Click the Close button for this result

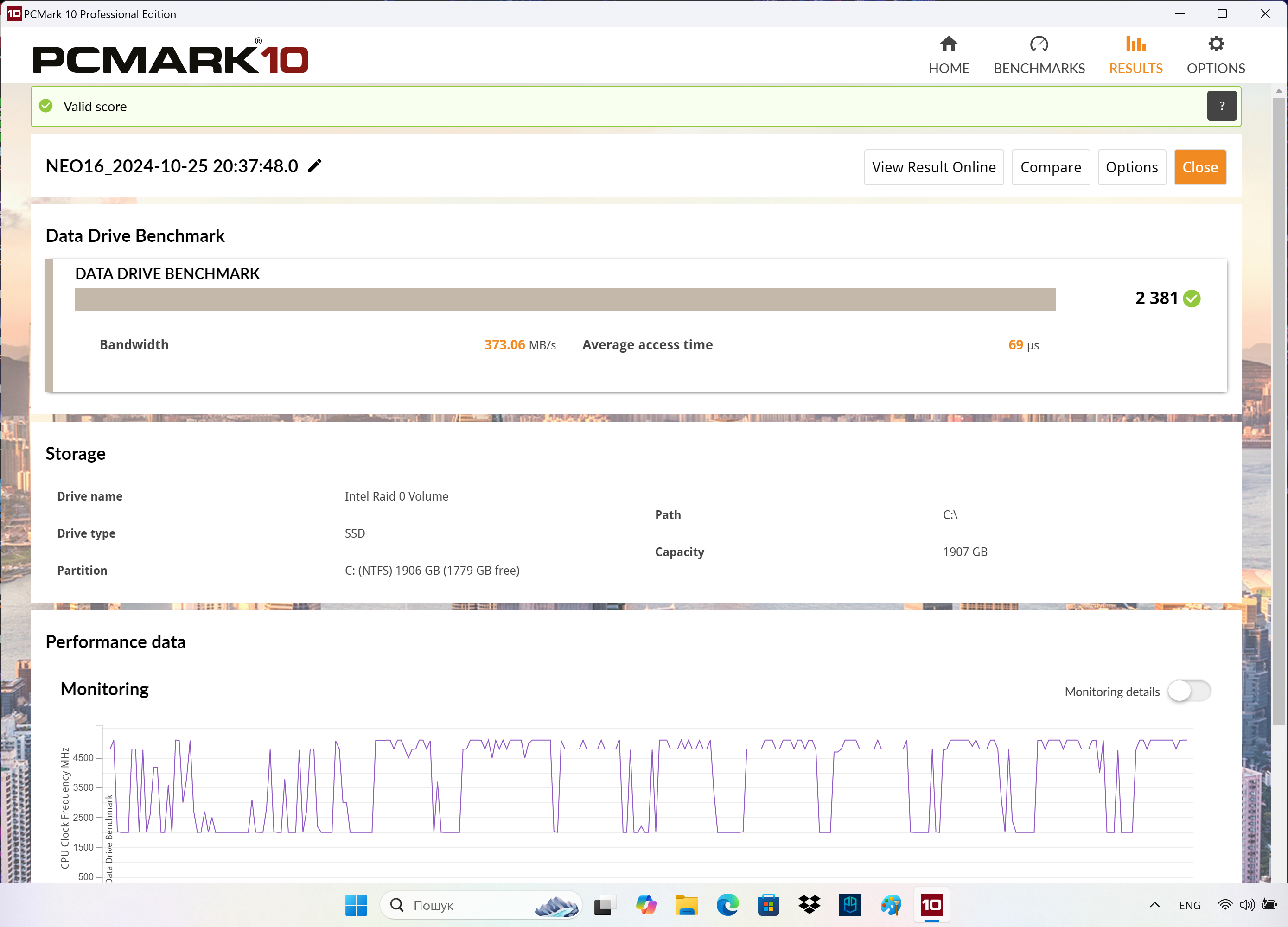(1199, 166)
